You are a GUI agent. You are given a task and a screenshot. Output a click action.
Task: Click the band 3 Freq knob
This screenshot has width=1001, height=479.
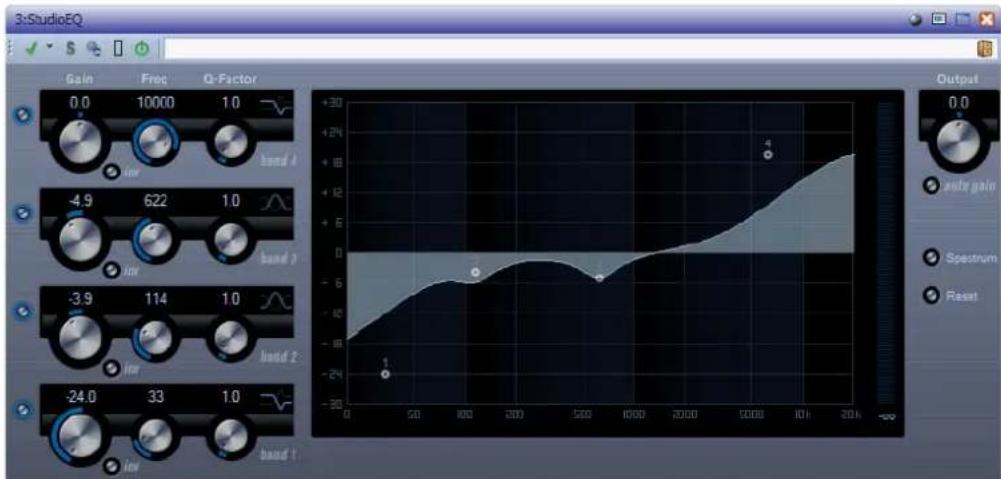coord(155,239)
